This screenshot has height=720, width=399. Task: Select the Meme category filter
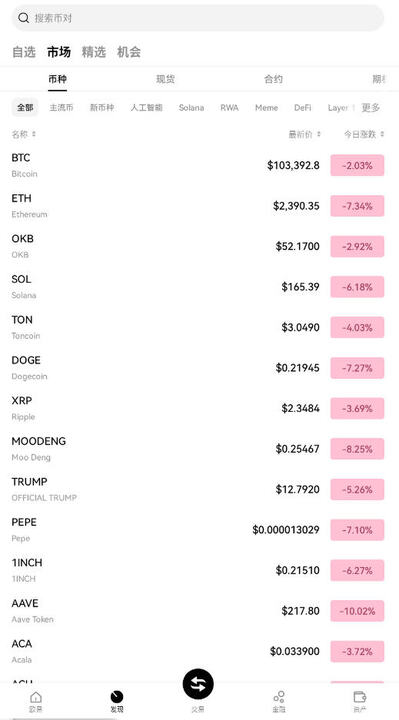click(266, 107)
